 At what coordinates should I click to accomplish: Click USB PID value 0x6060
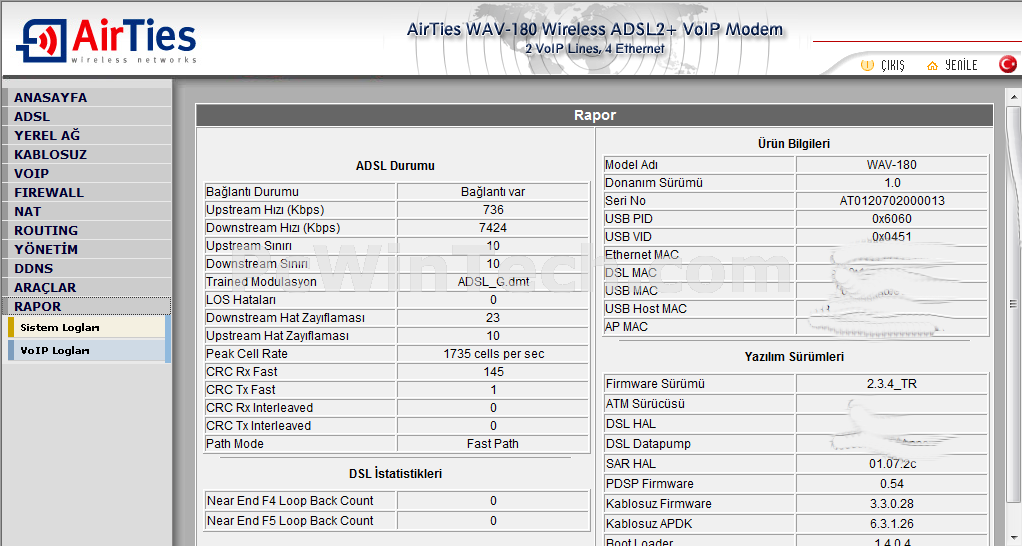[892, 219]
